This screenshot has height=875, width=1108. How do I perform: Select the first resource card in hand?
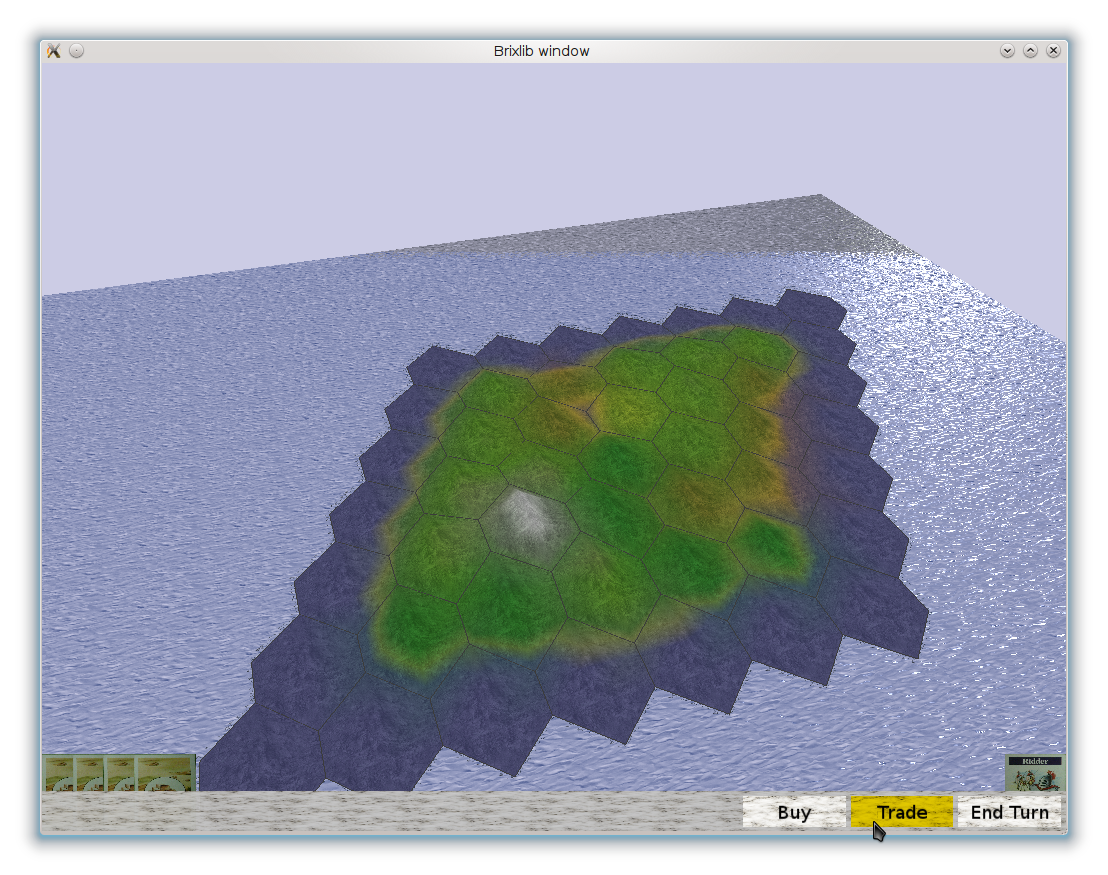pyautogui.click(x=58, y=773)
